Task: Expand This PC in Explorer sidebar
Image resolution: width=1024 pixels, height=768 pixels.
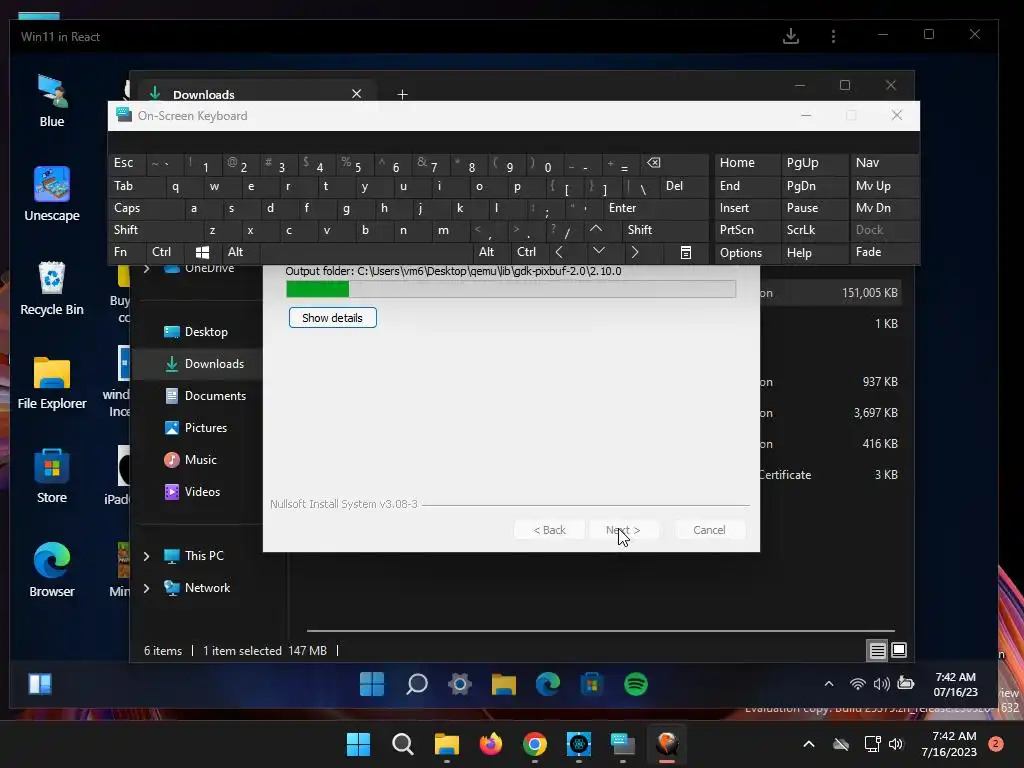Action: (x=146, y=556)
